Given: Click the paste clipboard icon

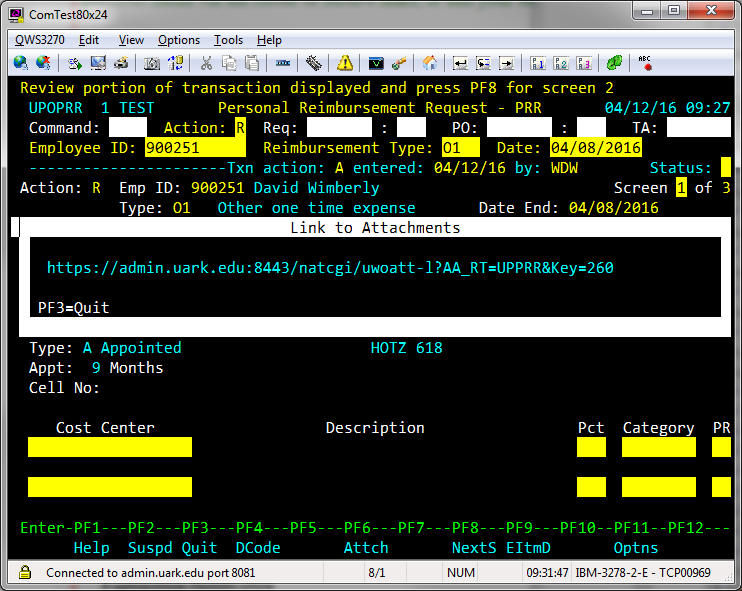Looking at the screenshot, I should click(252, 62).
